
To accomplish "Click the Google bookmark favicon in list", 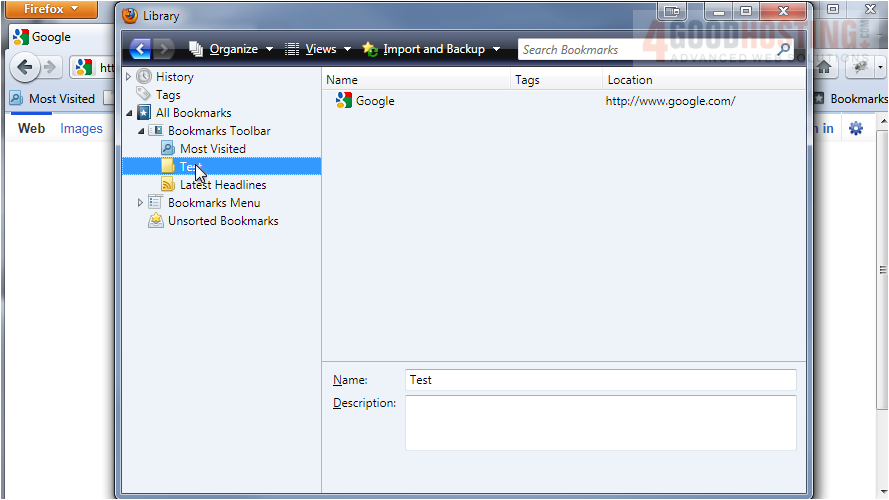I will [344, 101].
